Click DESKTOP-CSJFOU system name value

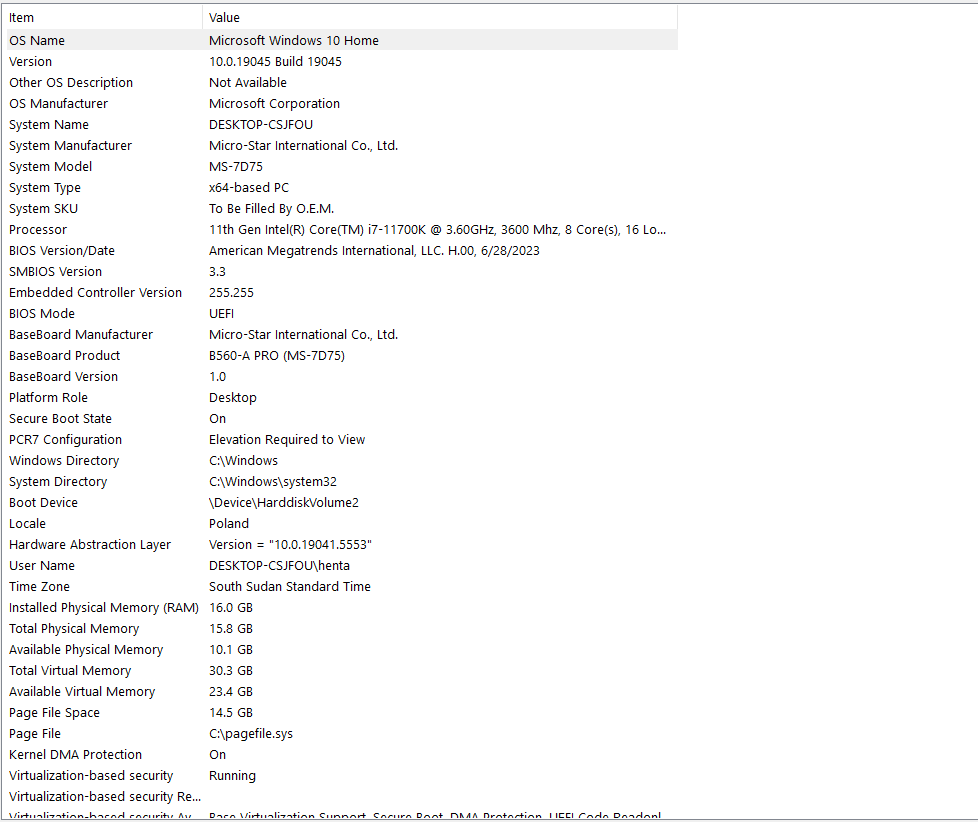click(x=261, y=125)
